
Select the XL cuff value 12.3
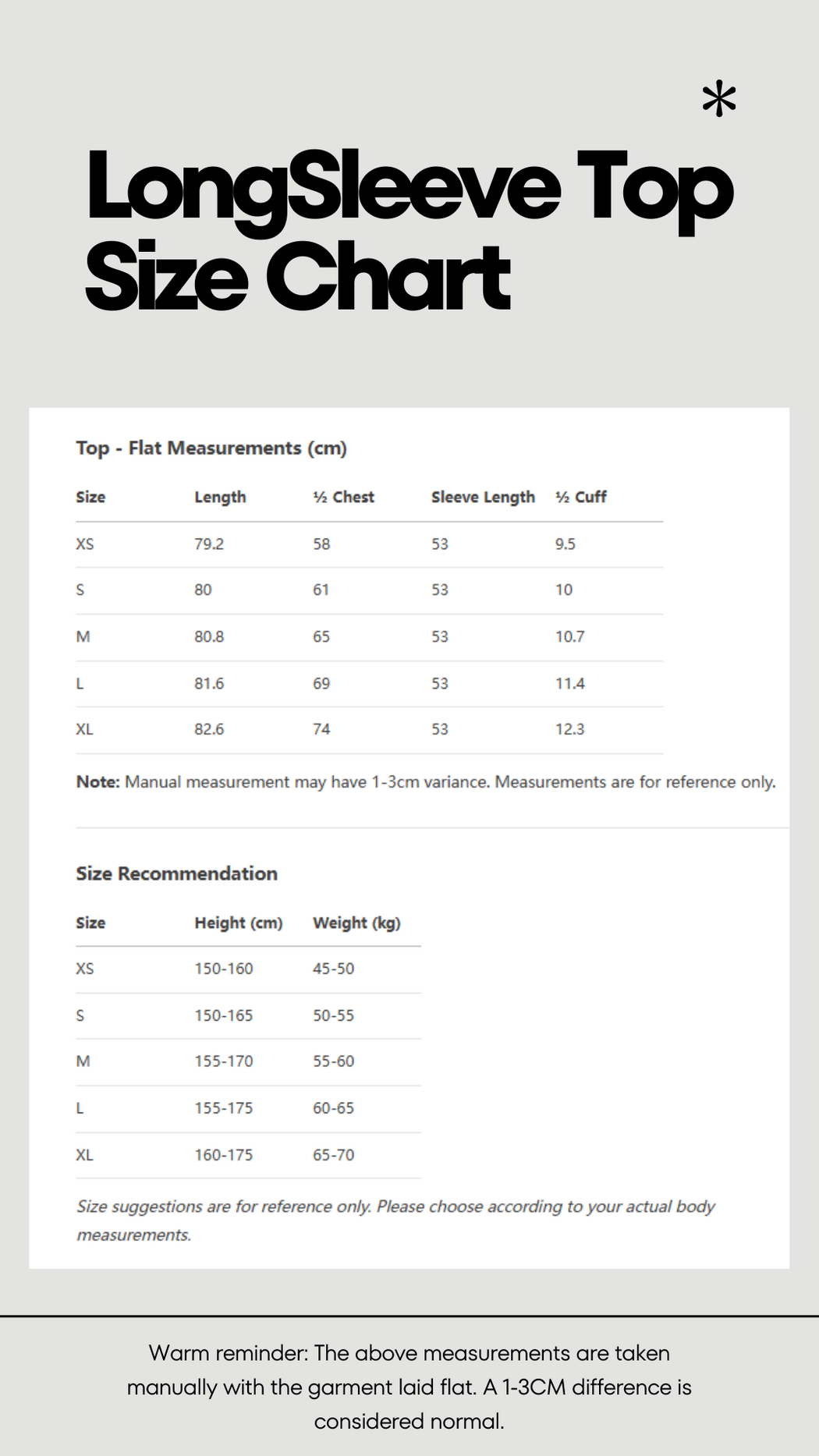pos(569,730)
